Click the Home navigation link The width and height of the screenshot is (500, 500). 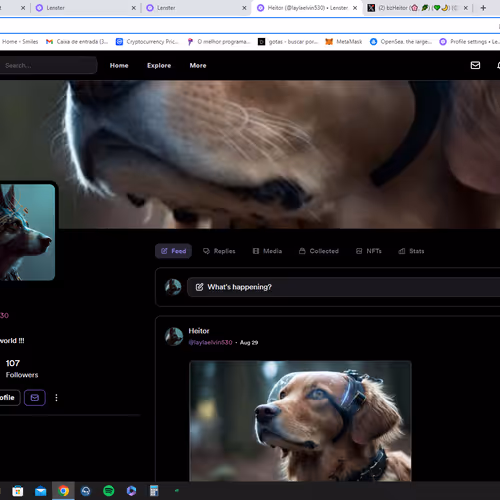click(119, 66)
